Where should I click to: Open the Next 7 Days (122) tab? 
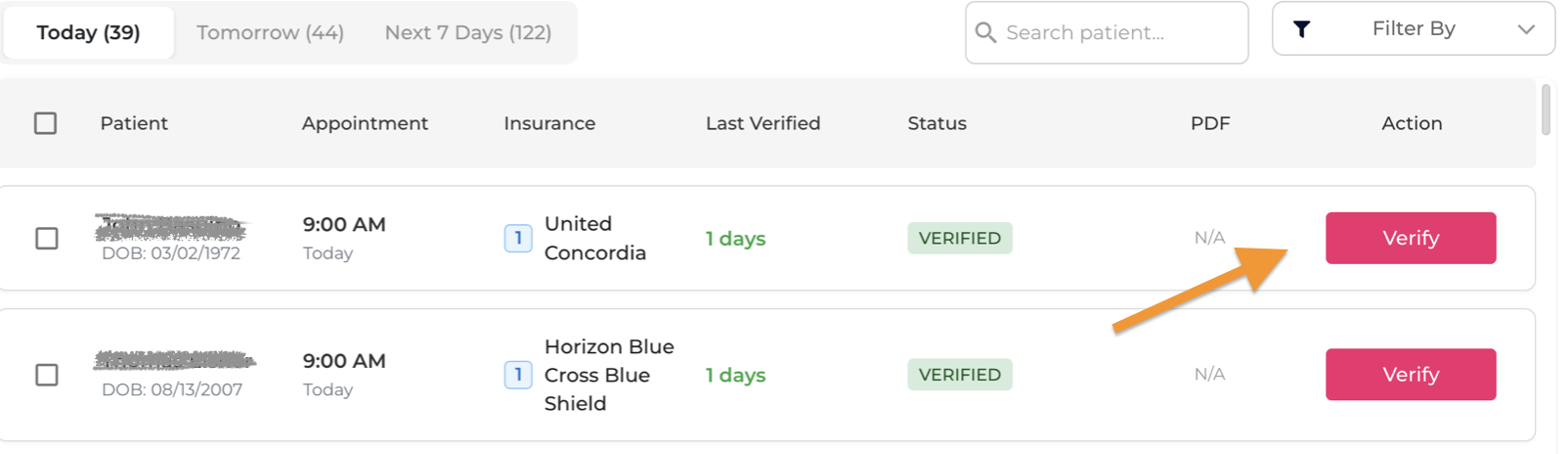point(468,32)
